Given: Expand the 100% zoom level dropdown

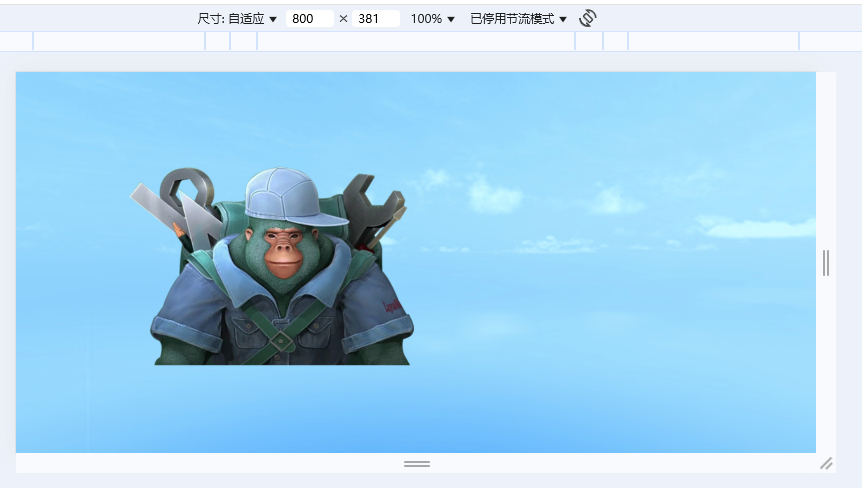Looking at the screenshot, I should coord(432,19).
